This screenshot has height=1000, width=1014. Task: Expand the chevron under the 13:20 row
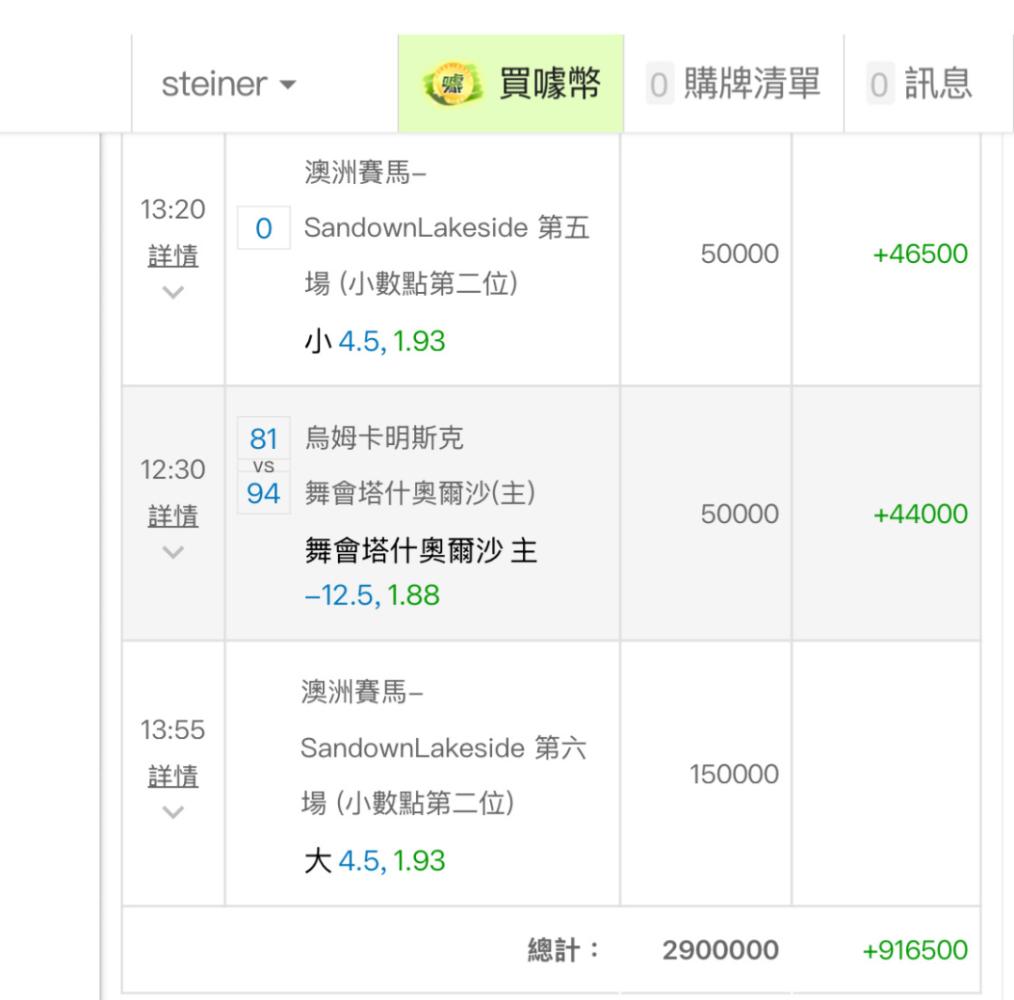(172, 293)
